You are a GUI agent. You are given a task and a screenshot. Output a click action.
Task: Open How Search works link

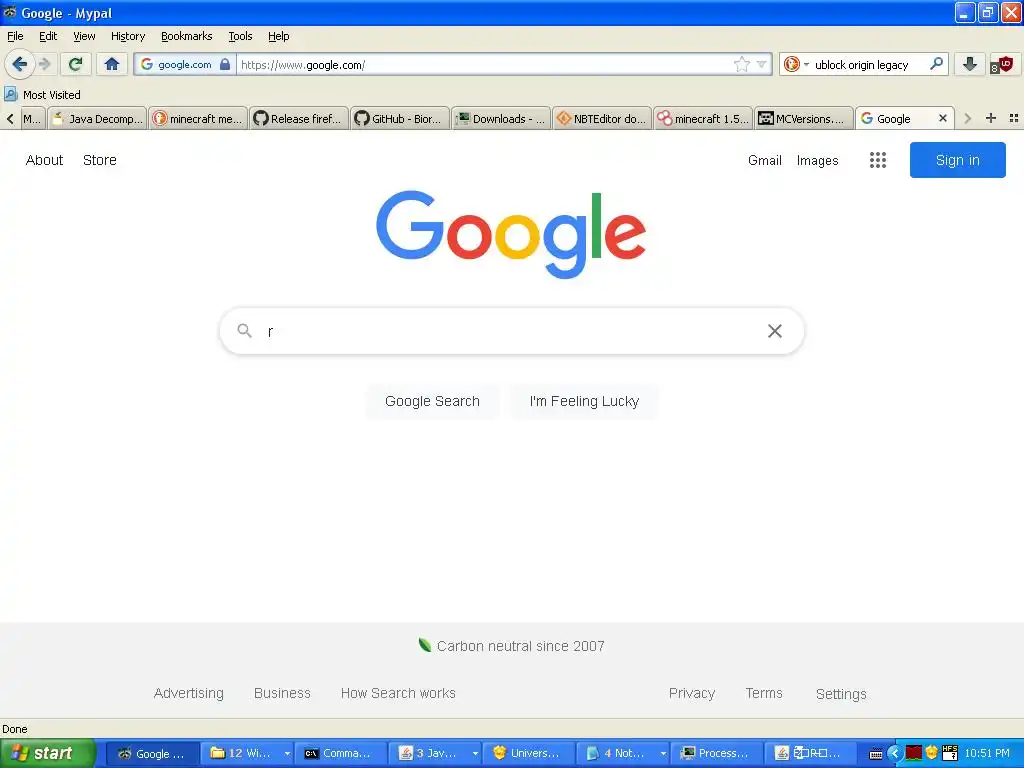[398, 693]
